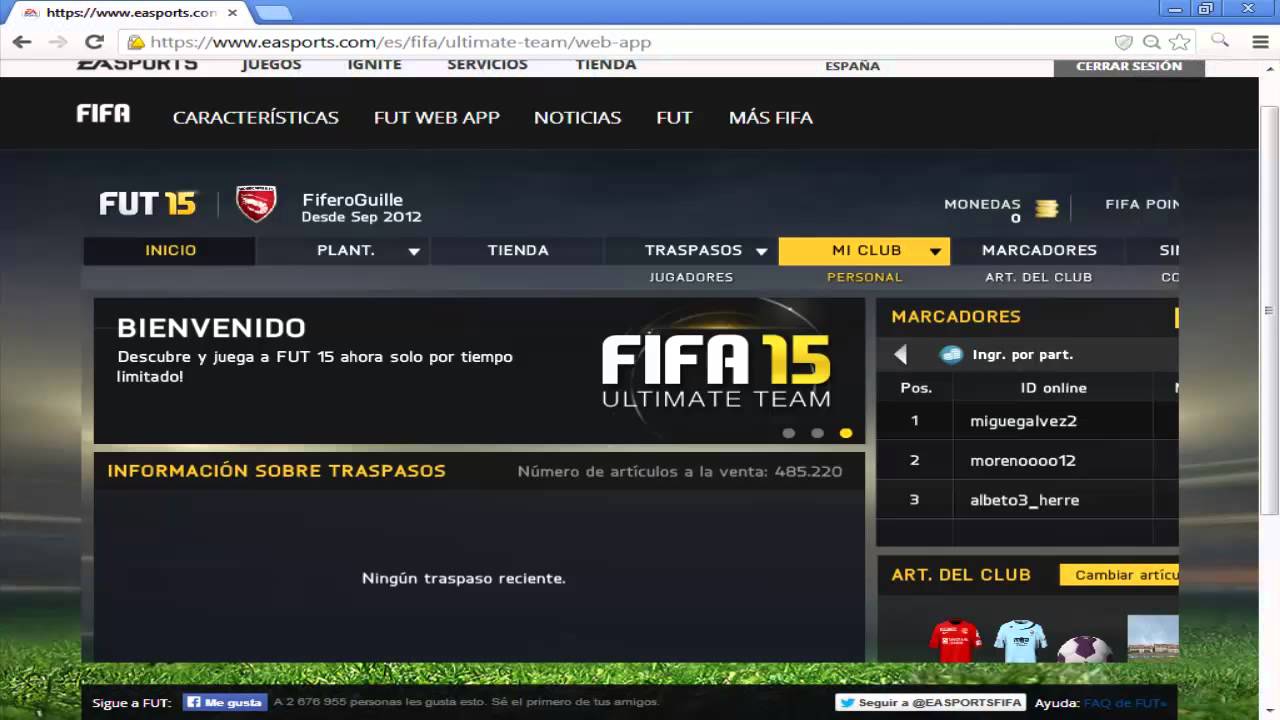1280x720 pixels.
Task: Follow @EASPORTSFIFA on Twitter
Action: (x=932, y=702)
